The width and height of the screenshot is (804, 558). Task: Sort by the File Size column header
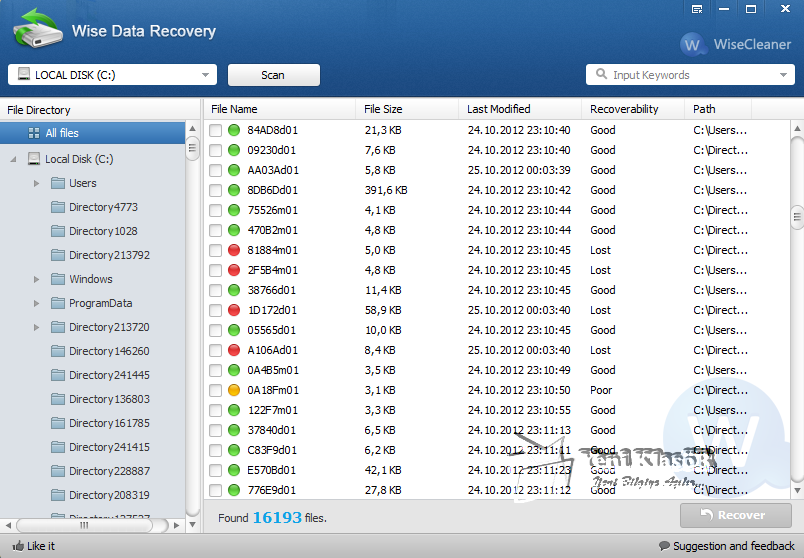(x=384, y=109)
